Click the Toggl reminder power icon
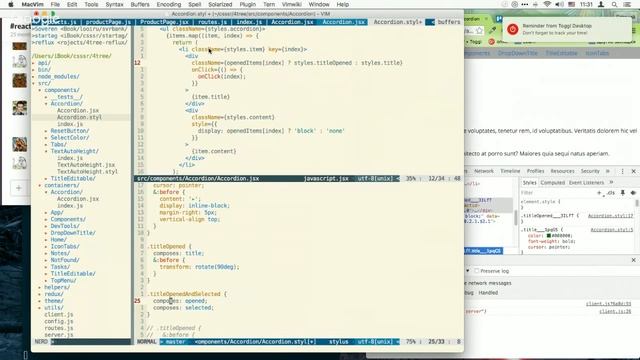The height and width of the screenshot is (360, 640). point(513,29)
